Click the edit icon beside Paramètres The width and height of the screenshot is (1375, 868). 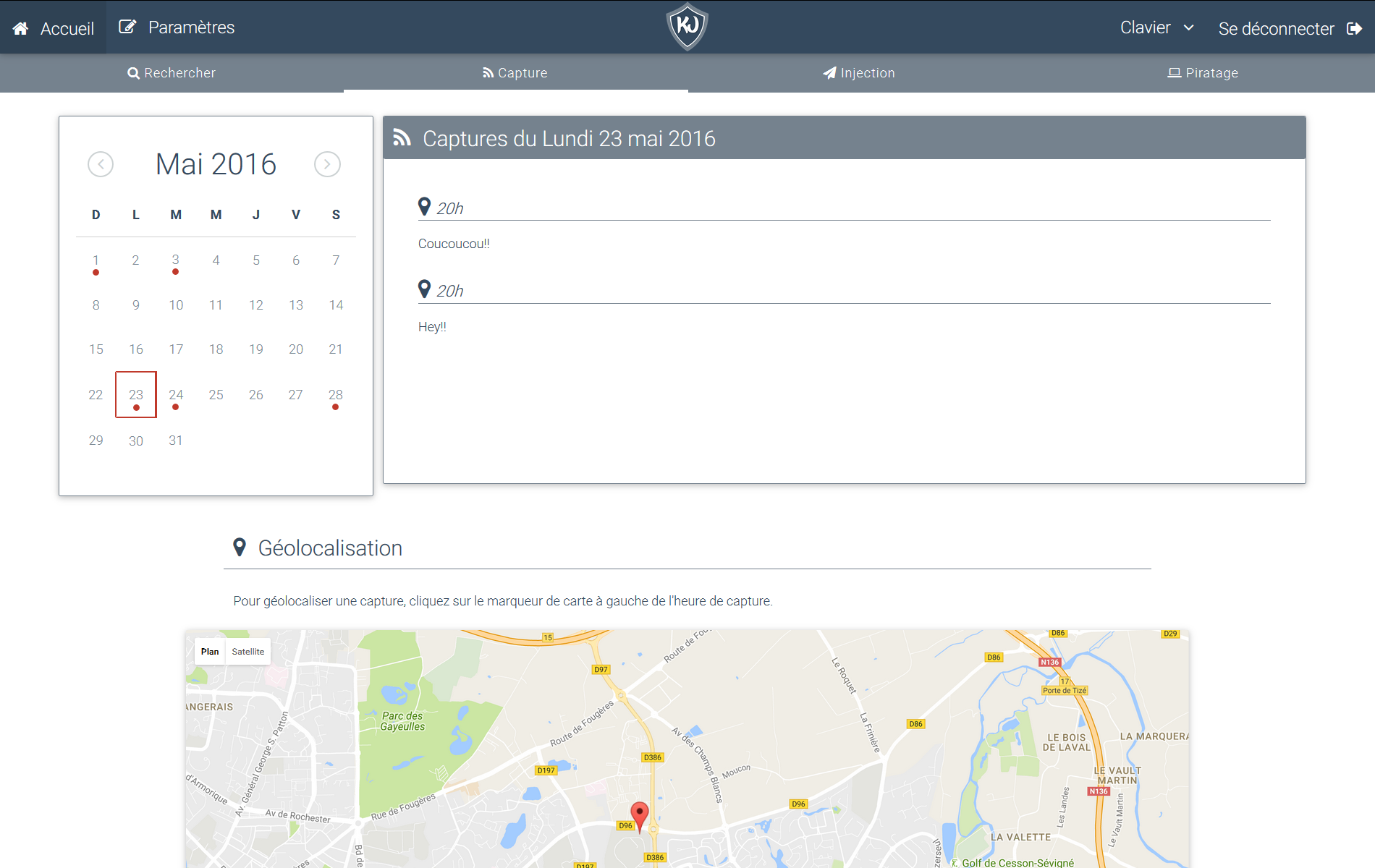pos(127,27)
